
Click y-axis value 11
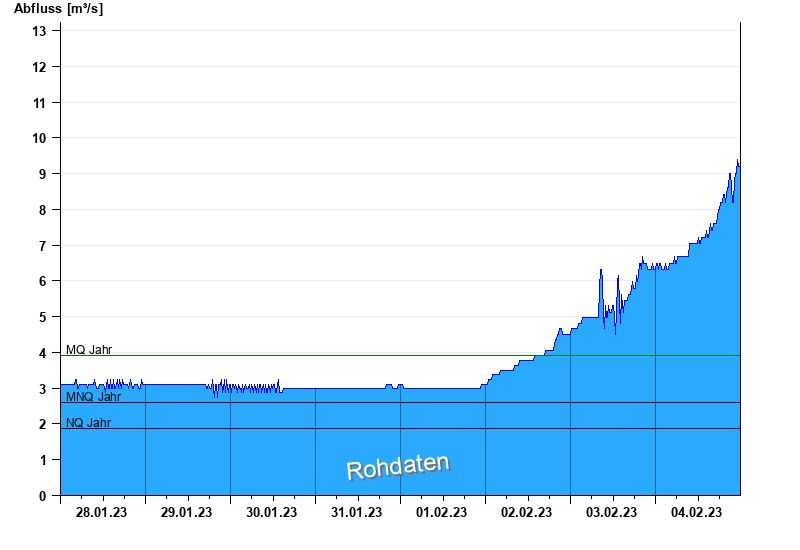pyautogui.click(x=39, y=103)
